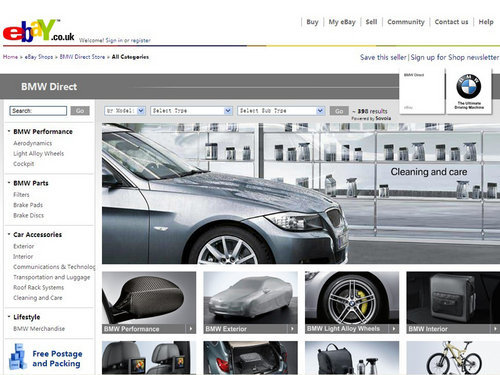
Task: Open Light Alloy Wheels sidebar link
Action: [38, 154]
